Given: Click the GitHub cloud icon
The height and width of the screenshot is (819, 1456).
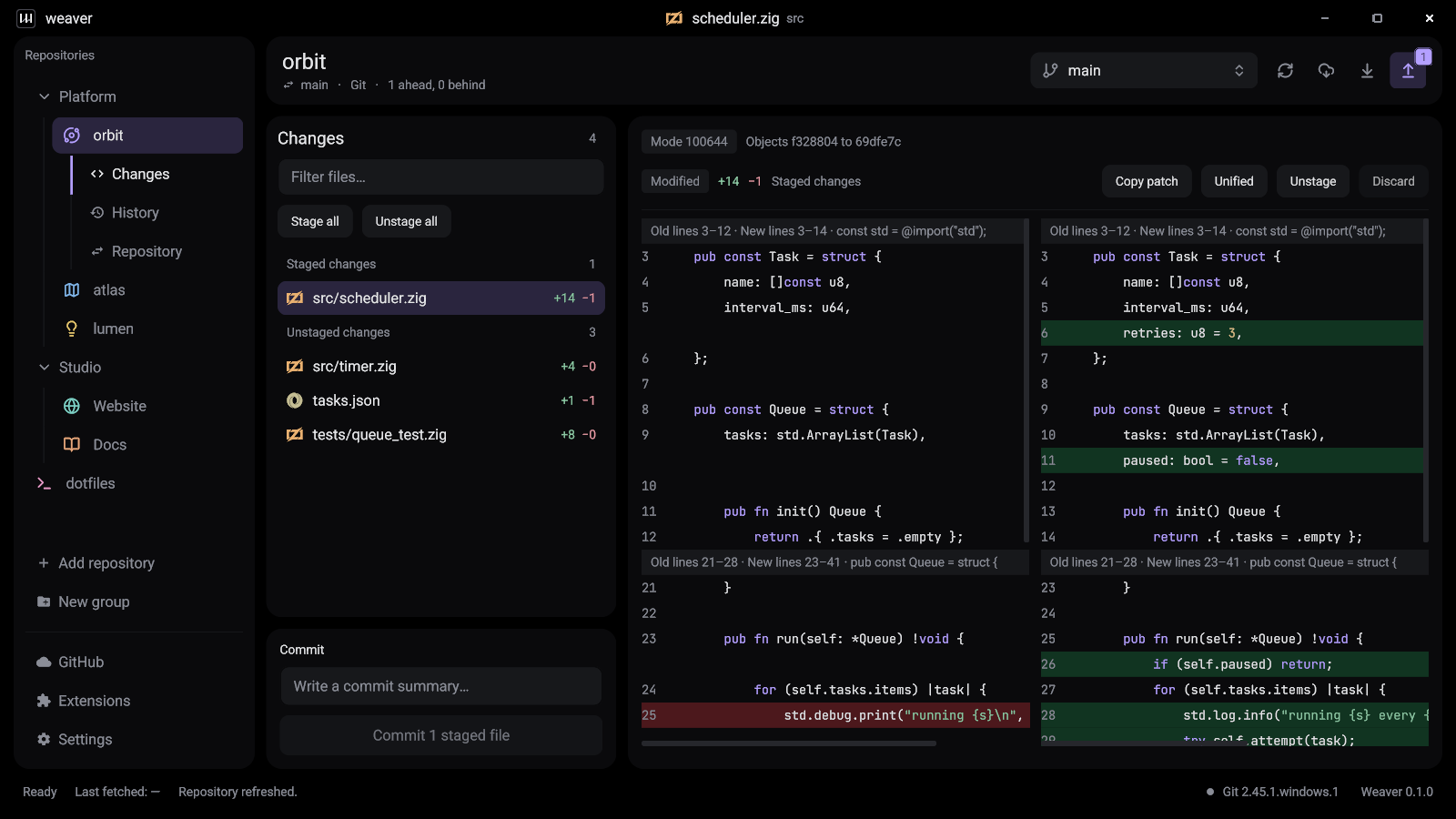Looking at the screenshot, I should 44,662.
